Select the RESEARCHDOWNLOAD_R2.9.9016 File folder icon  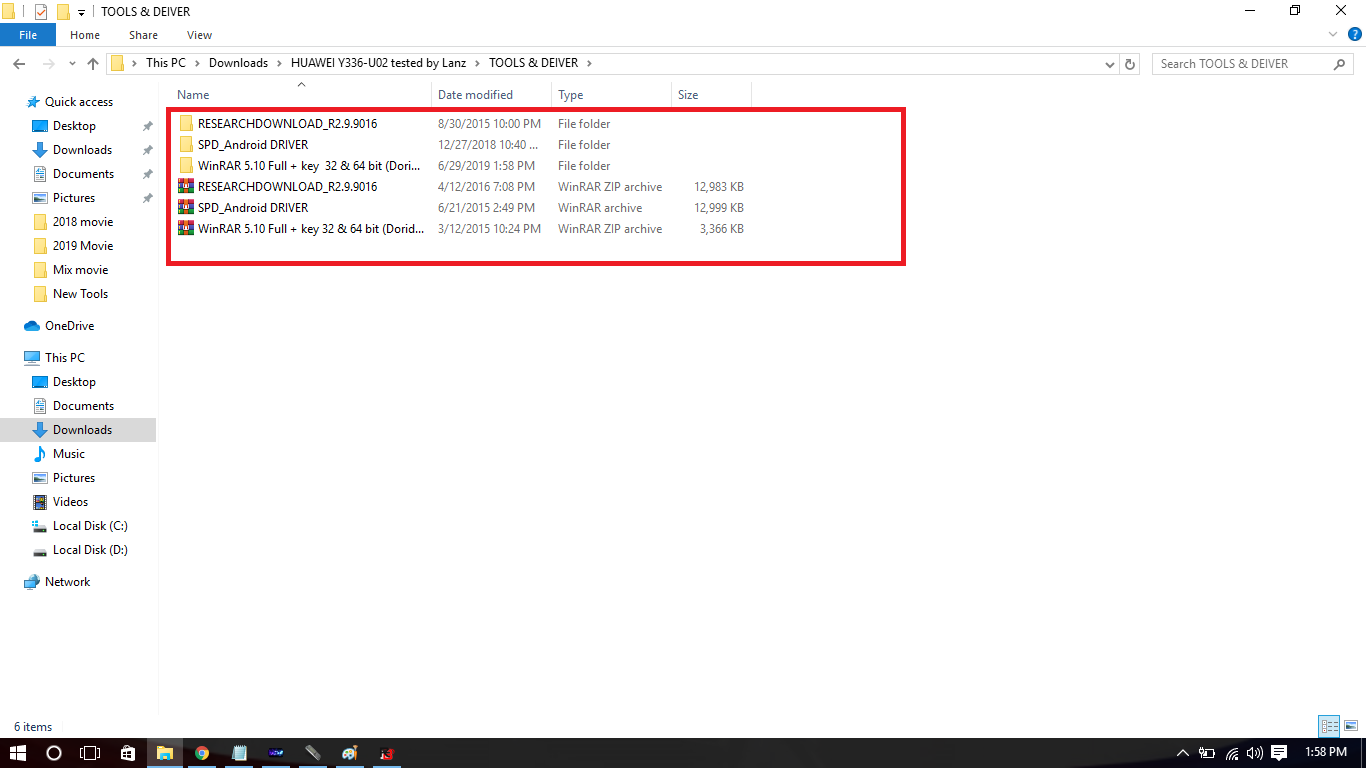(x=186, y=124)
